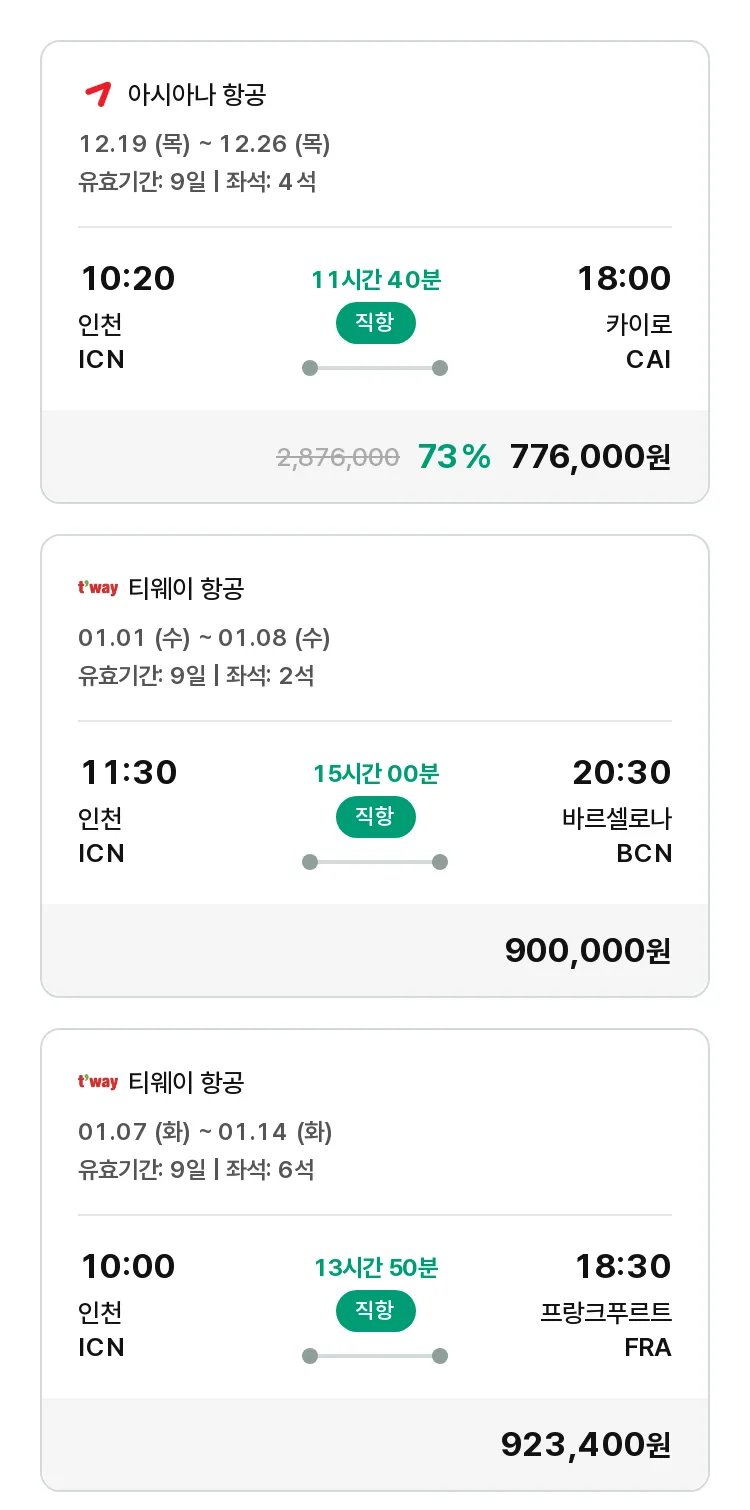Open the 776,000원 discounted fare
This screenshot has width=750, height=1510.
pos(590,457)
